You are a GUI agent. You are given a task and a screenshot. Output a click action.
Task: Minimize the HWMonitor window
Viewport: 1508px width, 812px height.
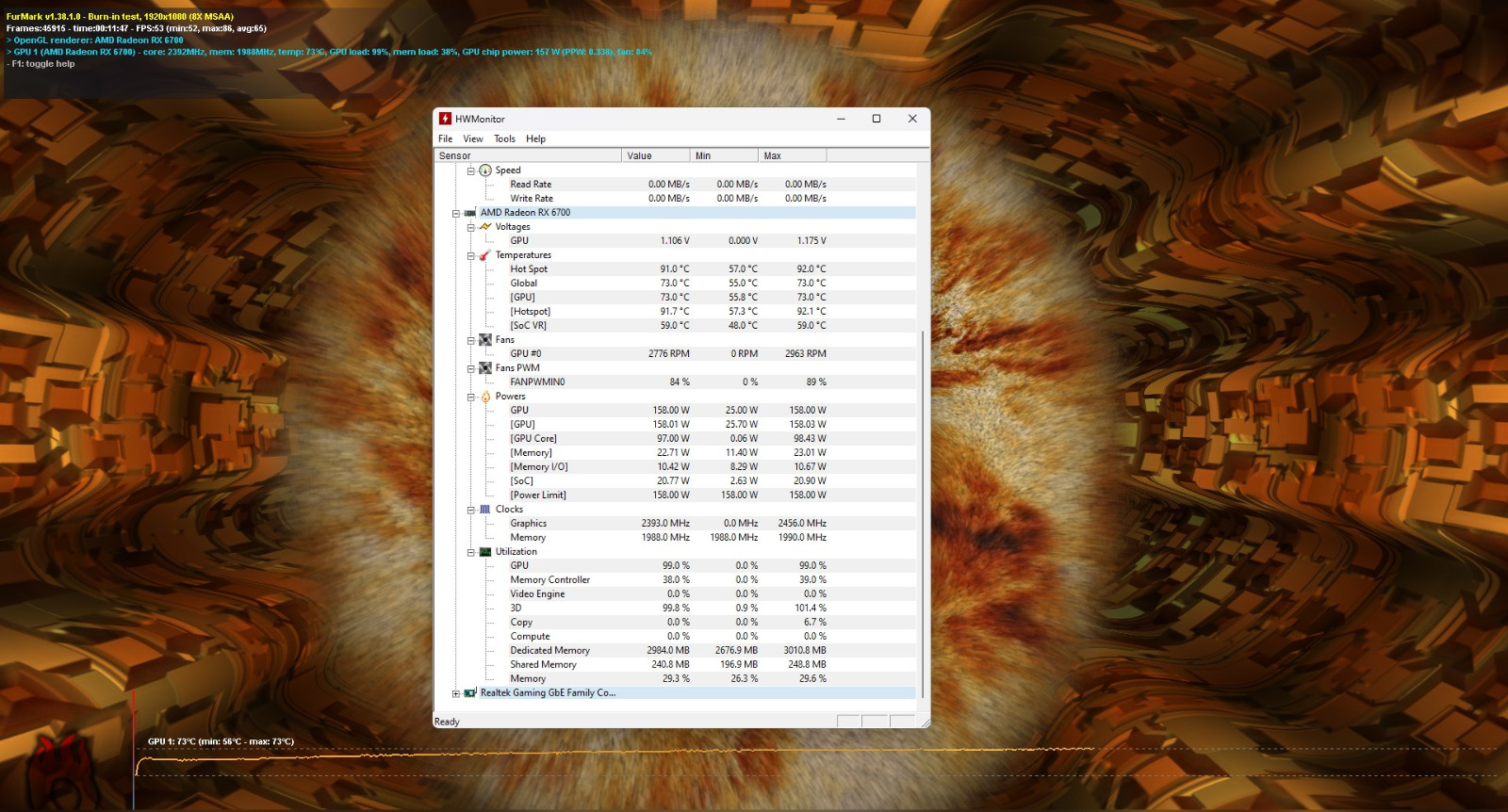coord(841,119)
